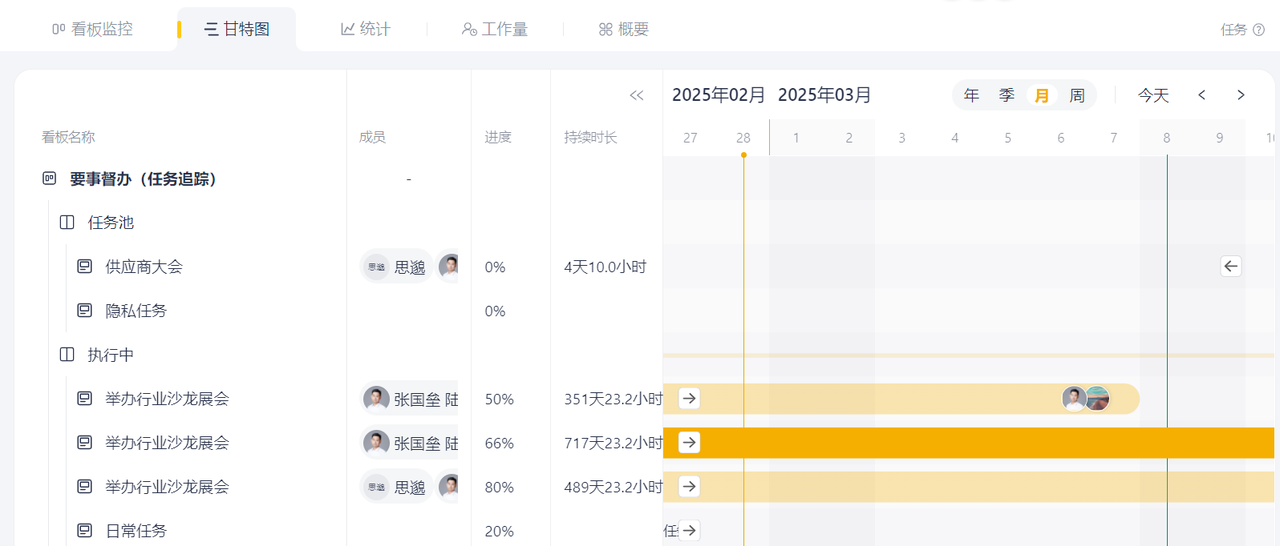The image size is (1280, 546).
Task: Jump to 今天 on the timeline
Action: 1153,95
